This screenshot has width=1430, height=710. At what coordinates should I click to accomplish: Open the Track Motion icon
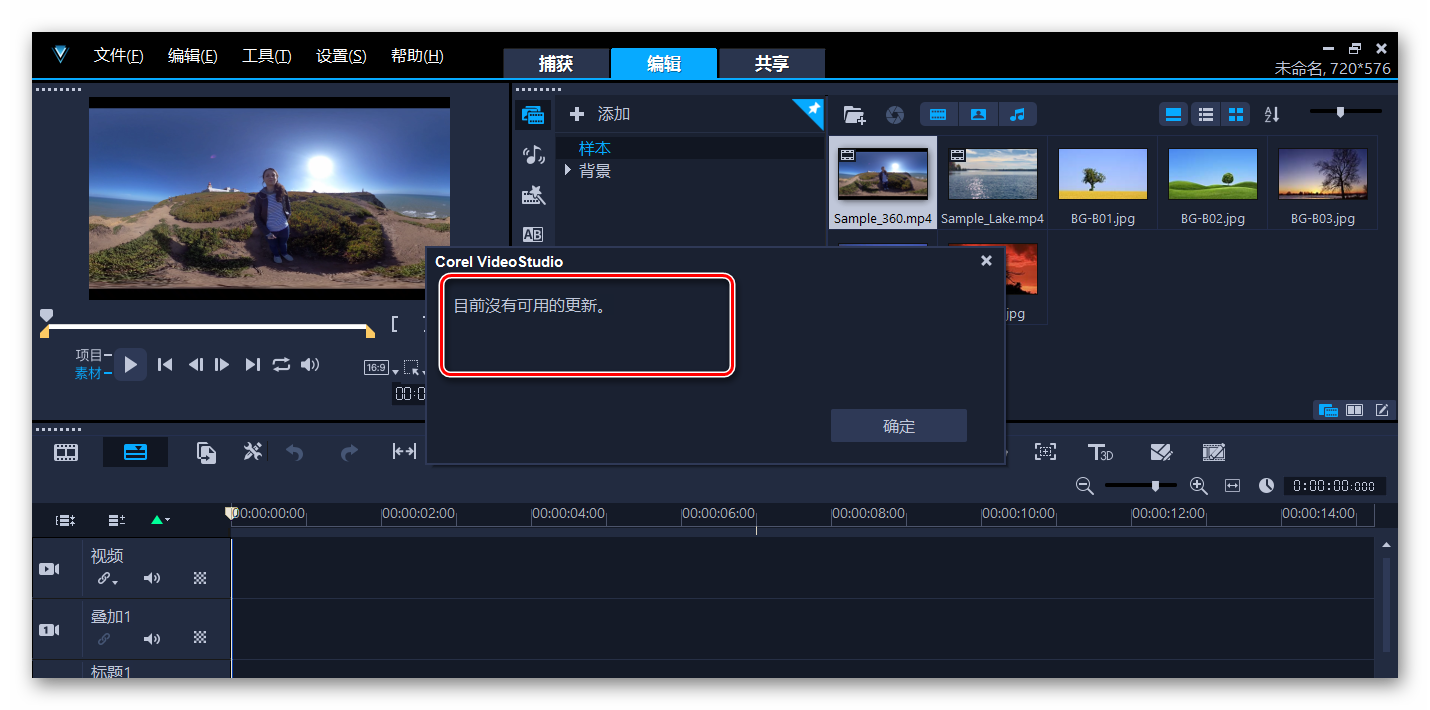click(x=1045, y=452)
